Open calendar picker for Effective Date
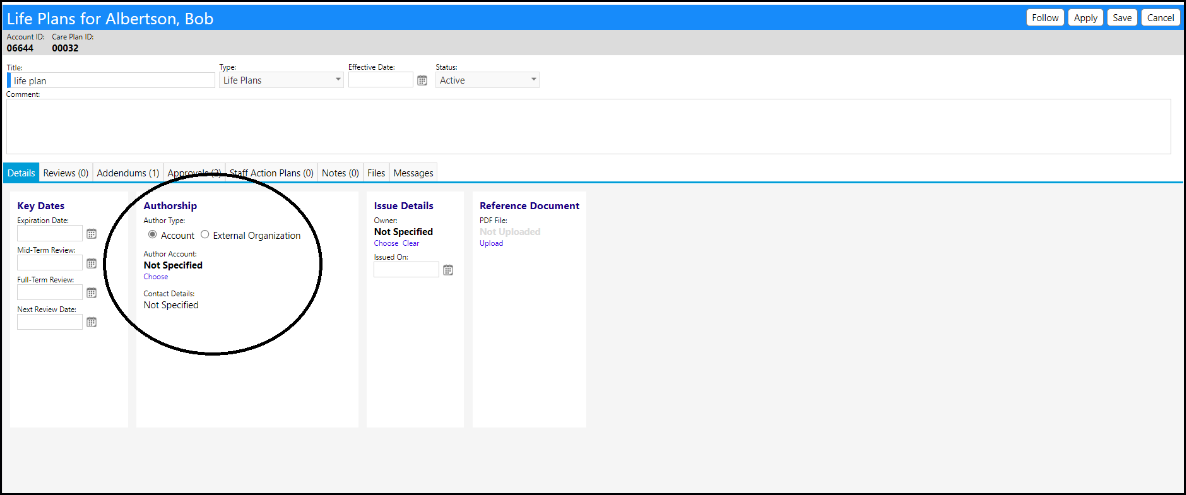Screen dimensions: 1186x495 pos(422,80)
